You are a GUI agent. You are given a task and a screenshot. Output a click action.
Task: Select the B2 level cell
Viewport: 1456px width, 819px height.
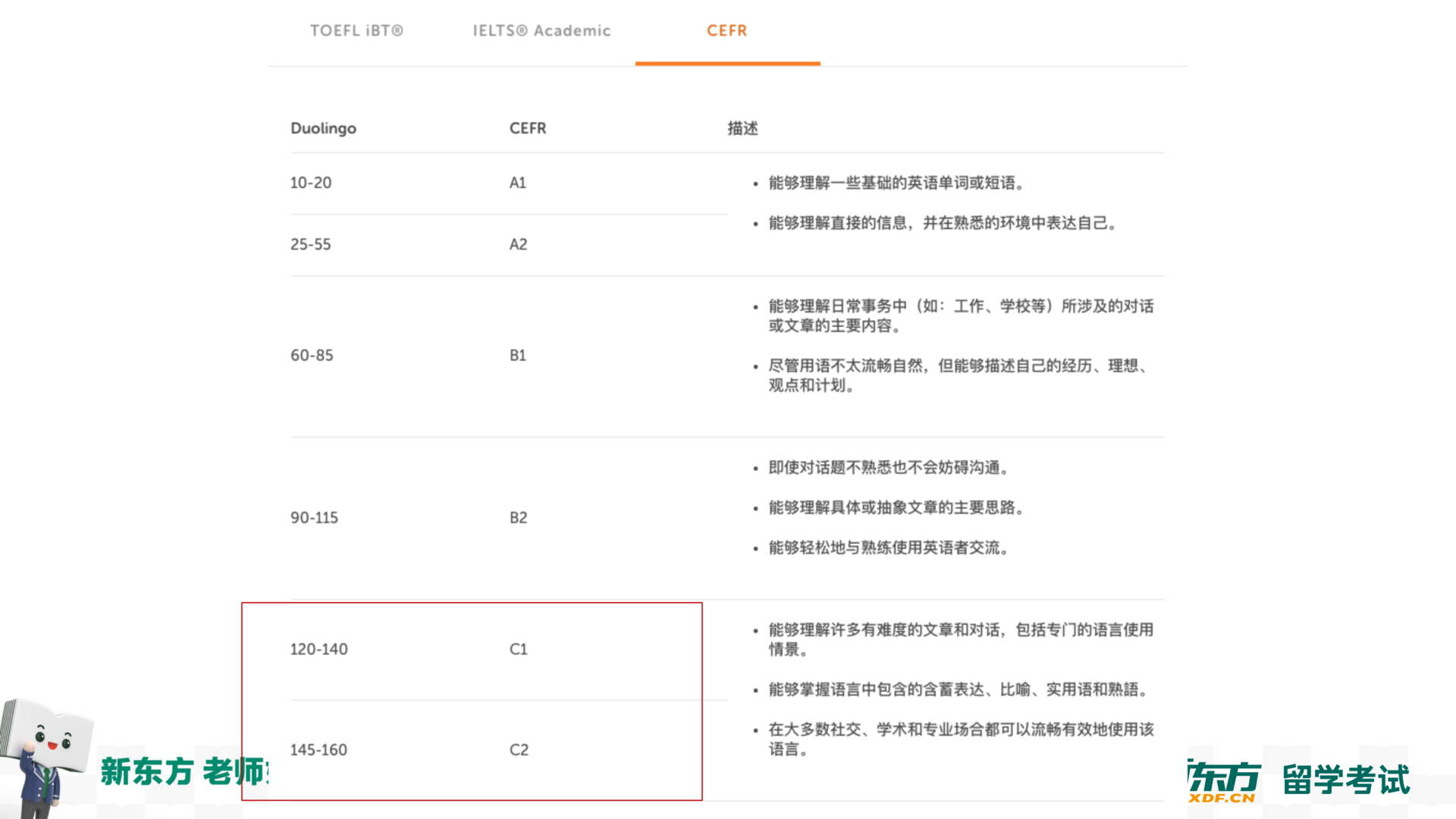point(518,517)
